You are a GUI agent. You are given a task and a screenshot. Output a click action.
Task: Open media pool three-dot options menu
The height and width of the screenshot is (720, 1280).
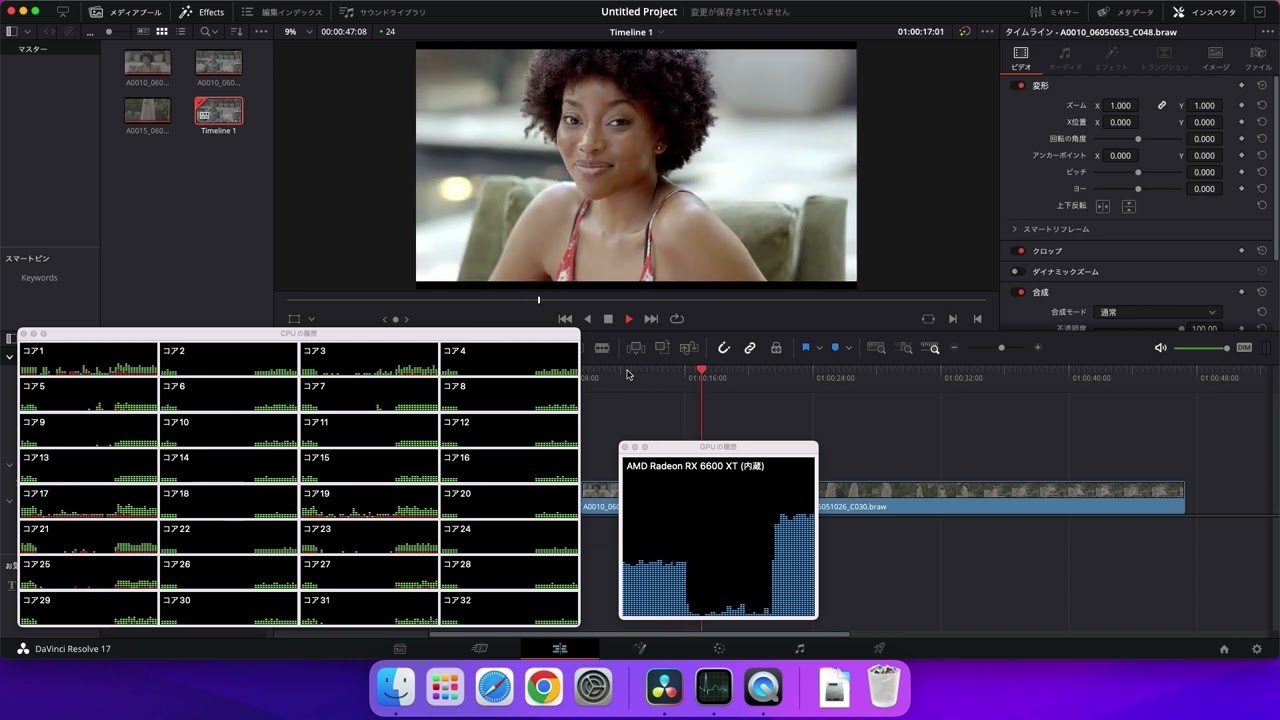261,32
